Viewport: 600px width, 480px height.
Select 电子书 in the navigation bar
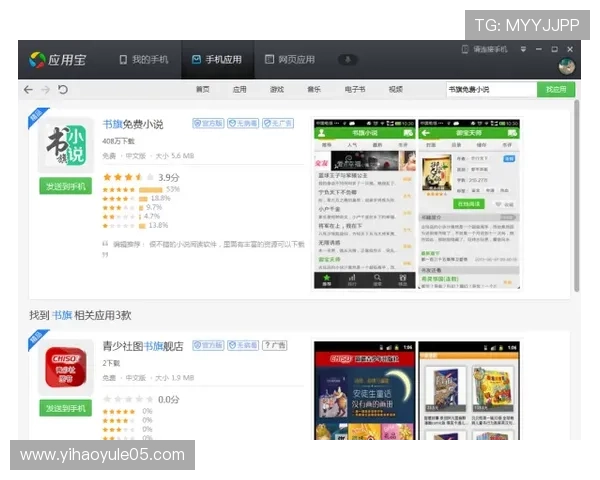point(355,90)
